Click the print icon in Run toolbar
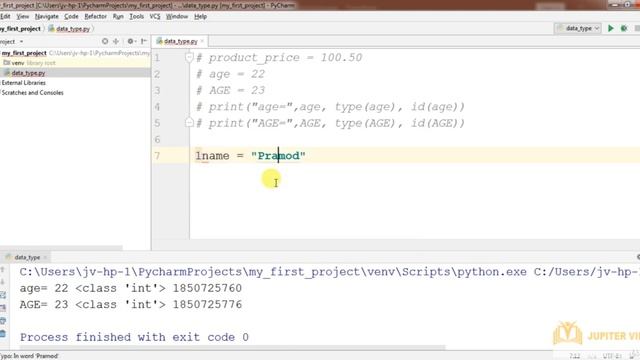 (x=2, y=321)
